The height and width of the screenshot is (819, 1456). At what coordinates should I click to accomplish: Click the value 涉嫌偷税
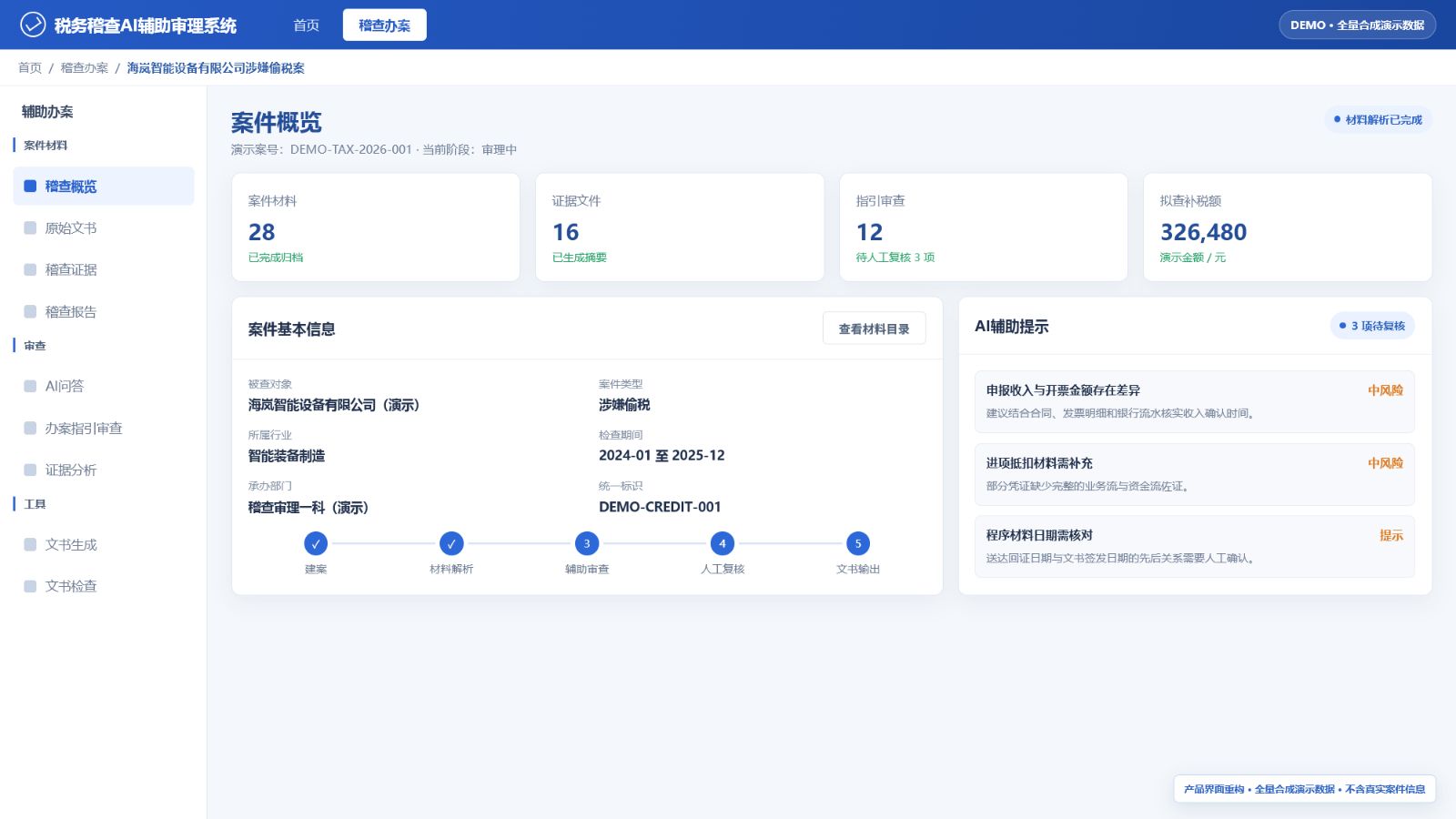(x=624, y=405)
